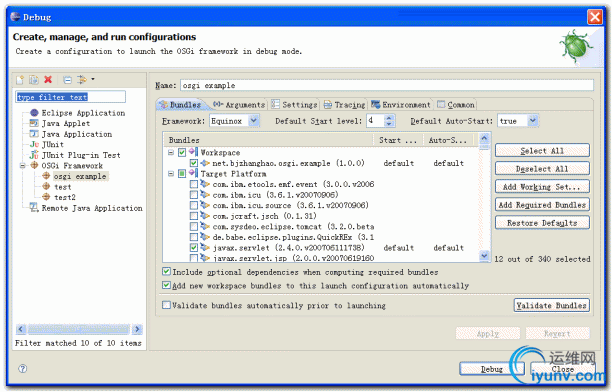The width and height of the screenshot is (612, 392).
Task: Click the help question mark icon
Action: 23,369
